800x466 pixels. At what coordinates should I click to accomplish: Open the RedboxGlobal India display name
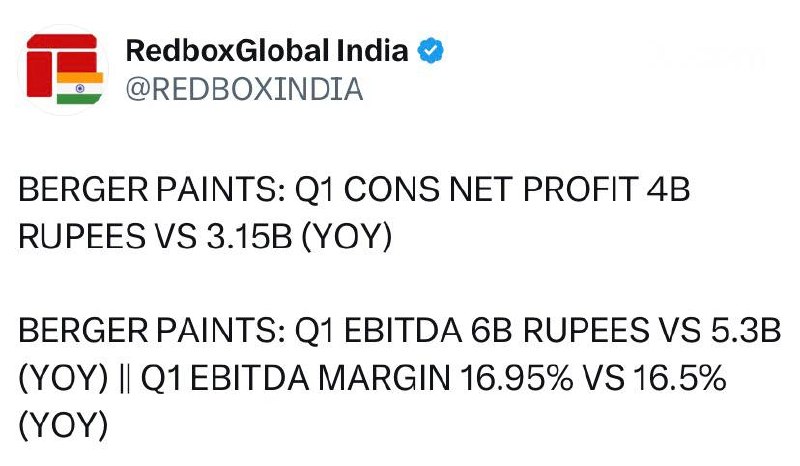(267, 51)
